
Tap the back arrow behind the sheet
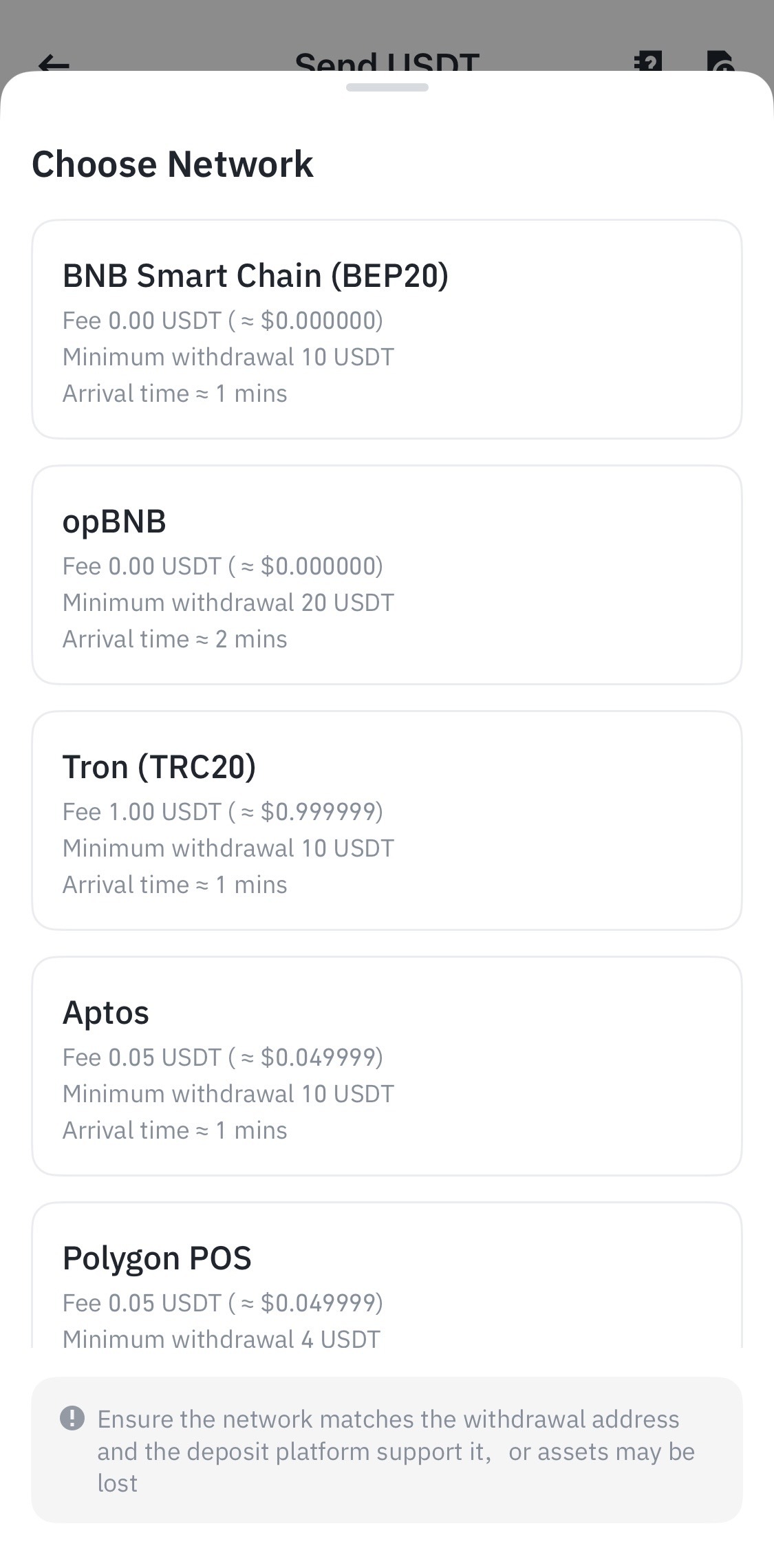[x=54, y=64]
